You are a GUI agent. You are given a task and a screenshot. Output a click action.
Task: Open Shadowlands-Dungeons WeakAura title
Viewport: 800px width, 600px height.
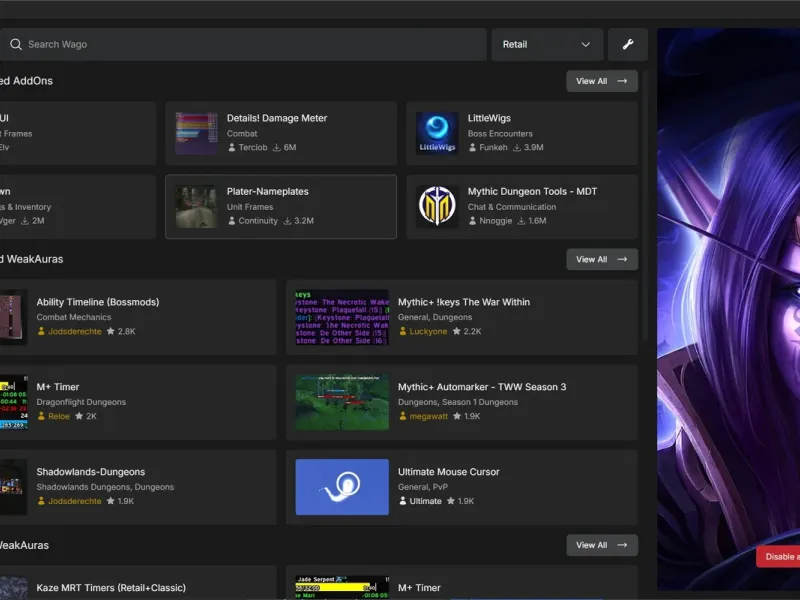point(90,472)
